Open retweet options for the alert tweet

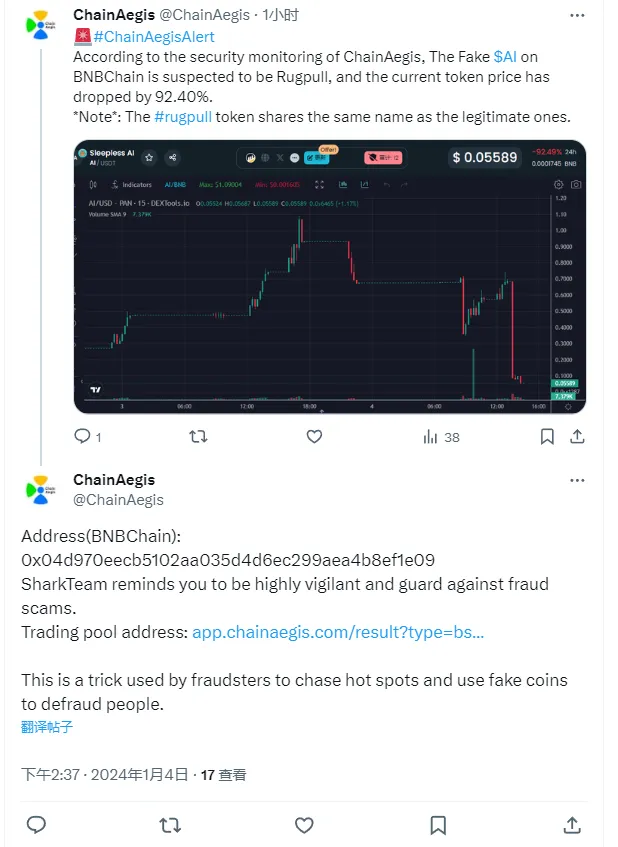click(x=198, y=436)
